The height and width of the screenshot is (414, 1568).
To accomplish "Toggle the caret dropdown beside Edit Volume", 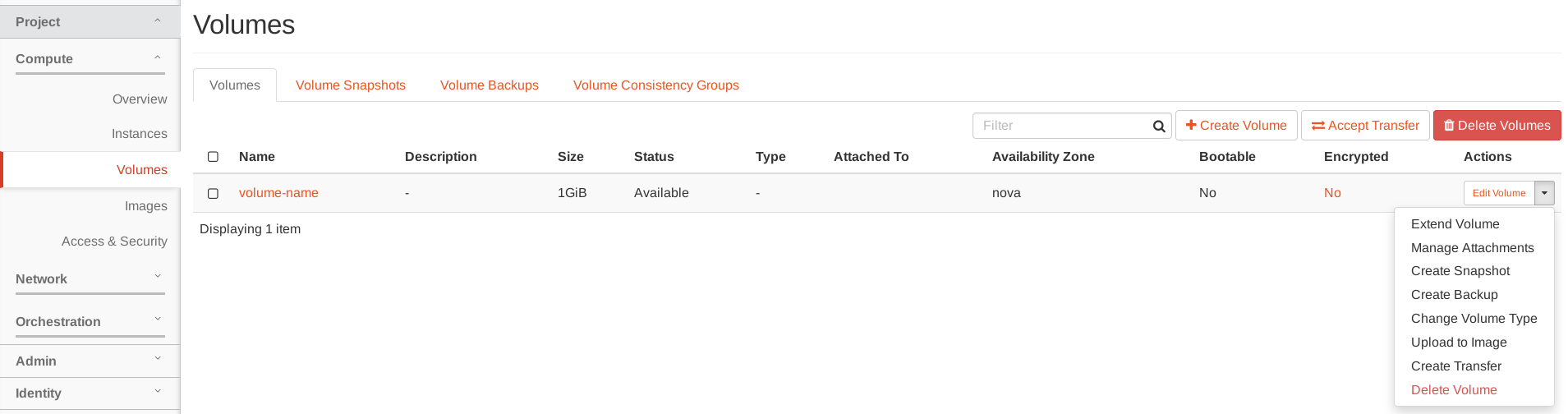I will (x=1544, y=193).
